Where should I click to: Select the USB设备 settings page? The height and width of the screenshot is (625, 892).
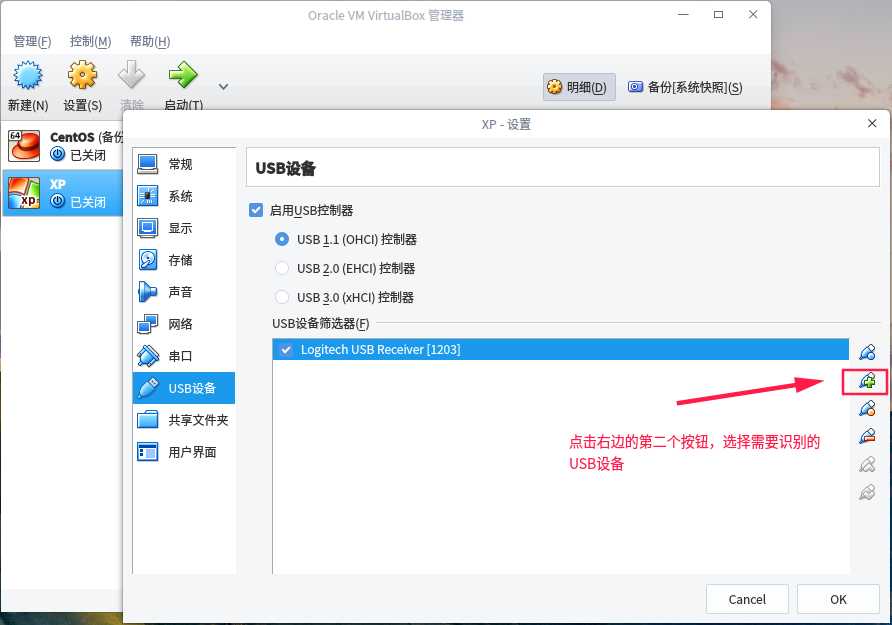(184, 388)
